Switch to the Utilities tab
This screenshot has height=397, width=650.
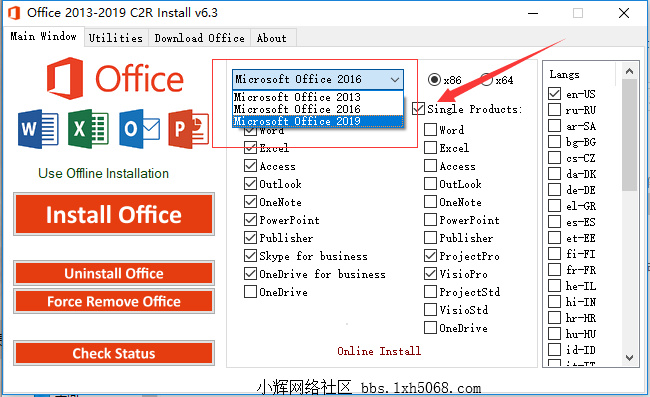pos(116,38)
